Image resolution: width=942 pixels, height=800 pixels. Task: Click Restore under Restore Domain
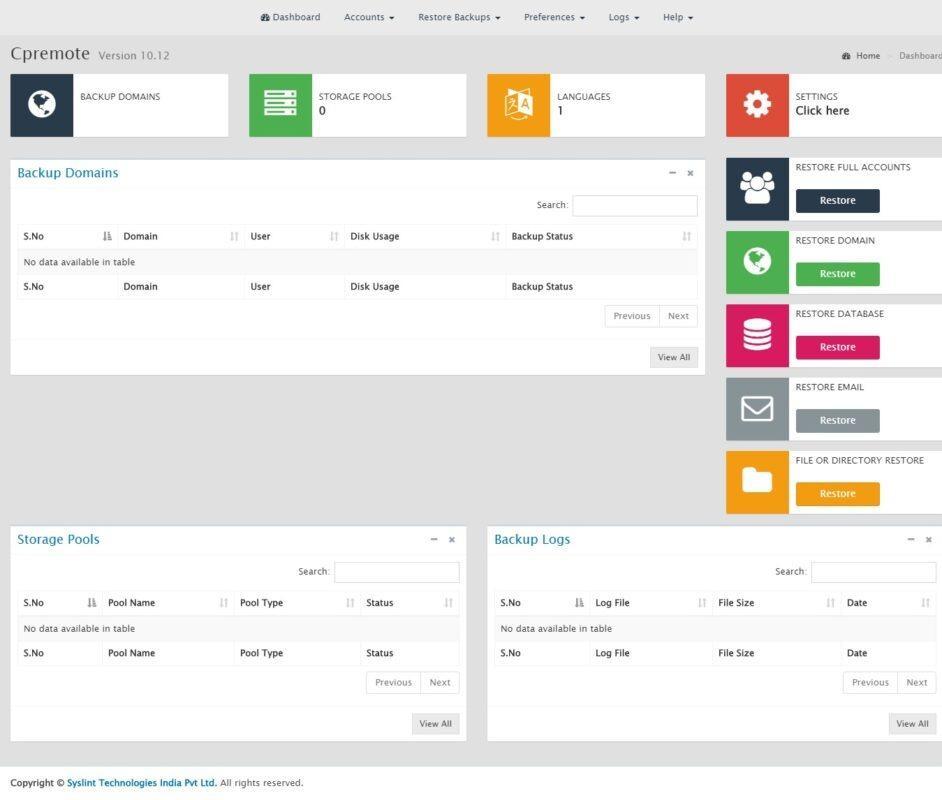(x=837, y=274)
